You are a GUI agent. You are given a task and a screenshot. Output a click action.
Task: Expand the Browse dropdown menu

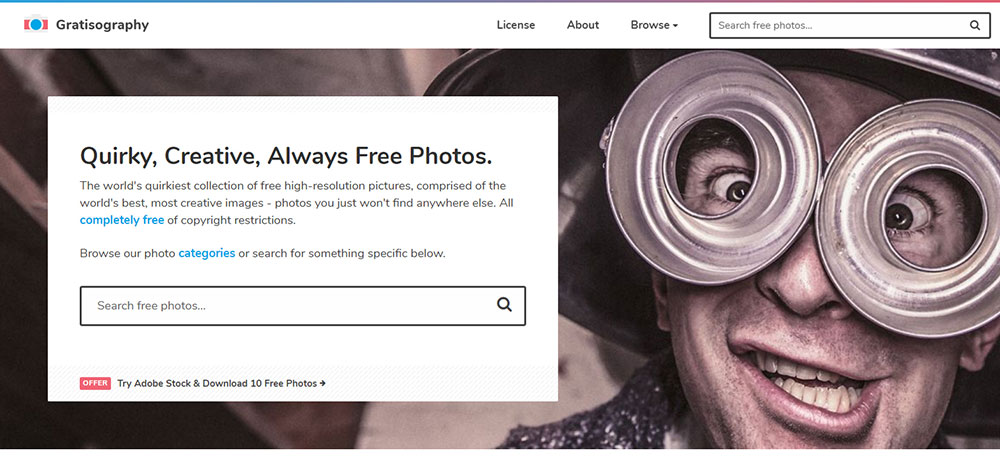(x=653, y=25)
